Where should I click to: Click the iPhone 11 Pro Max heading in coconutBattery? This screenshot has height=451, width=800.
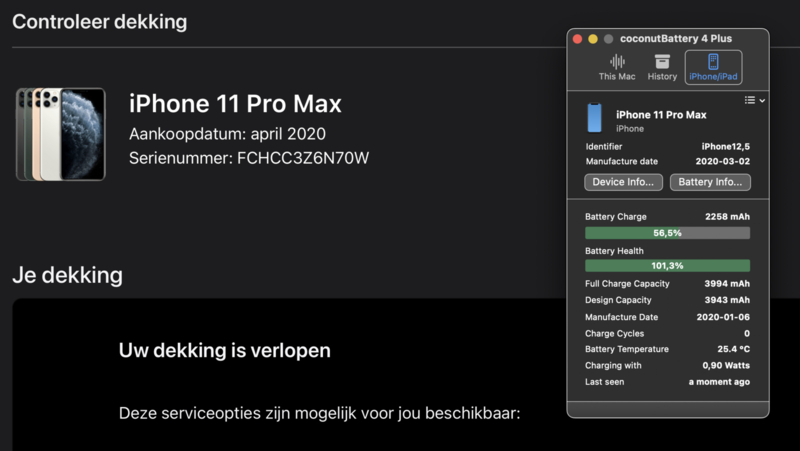pos(661,115)
